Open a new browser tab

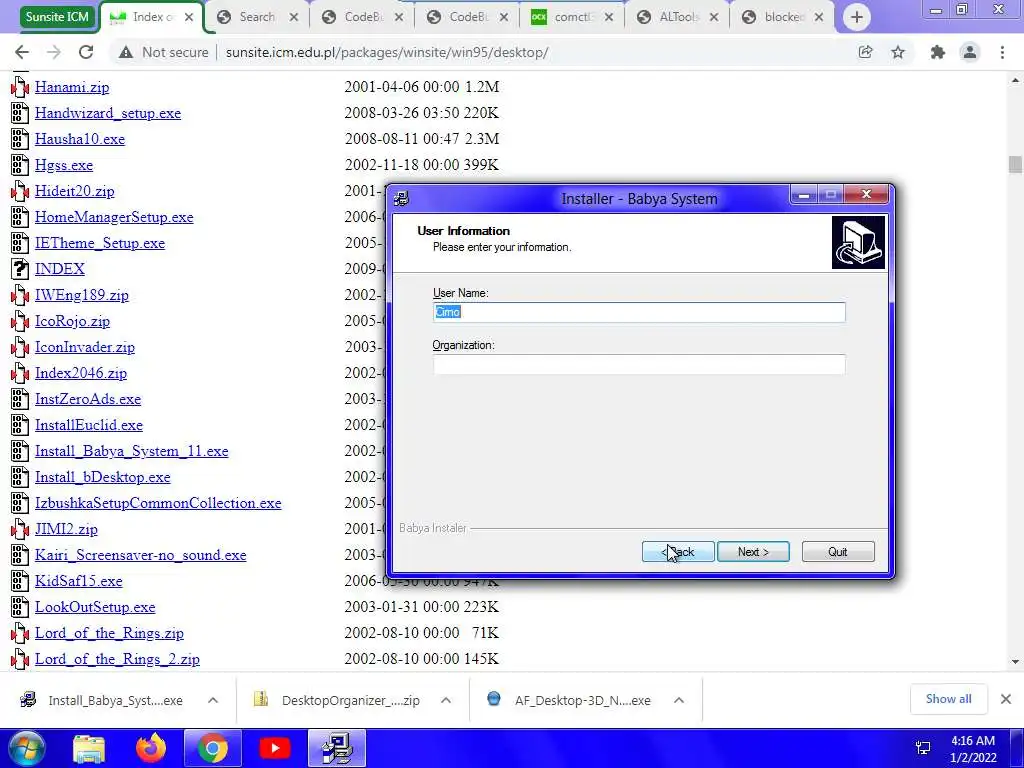click(x=857, y=17)
